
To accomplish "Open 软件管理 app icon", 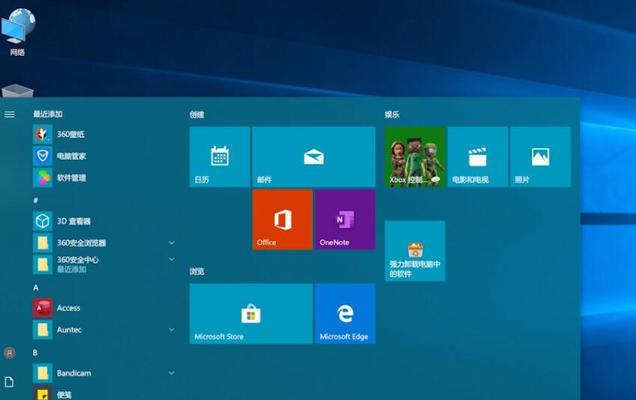I will pos(43,178).
